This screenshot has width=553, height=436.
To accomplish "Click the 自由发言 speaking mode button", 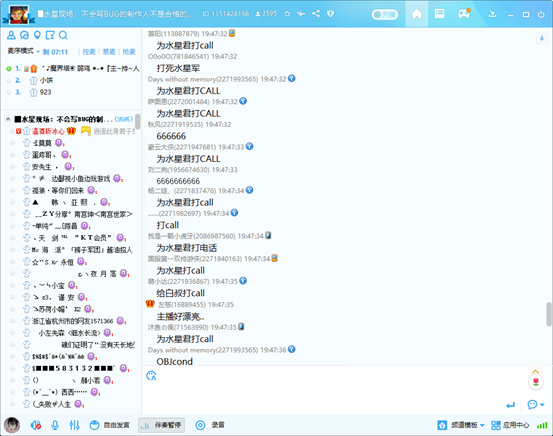I will click(x=110, y=425).
